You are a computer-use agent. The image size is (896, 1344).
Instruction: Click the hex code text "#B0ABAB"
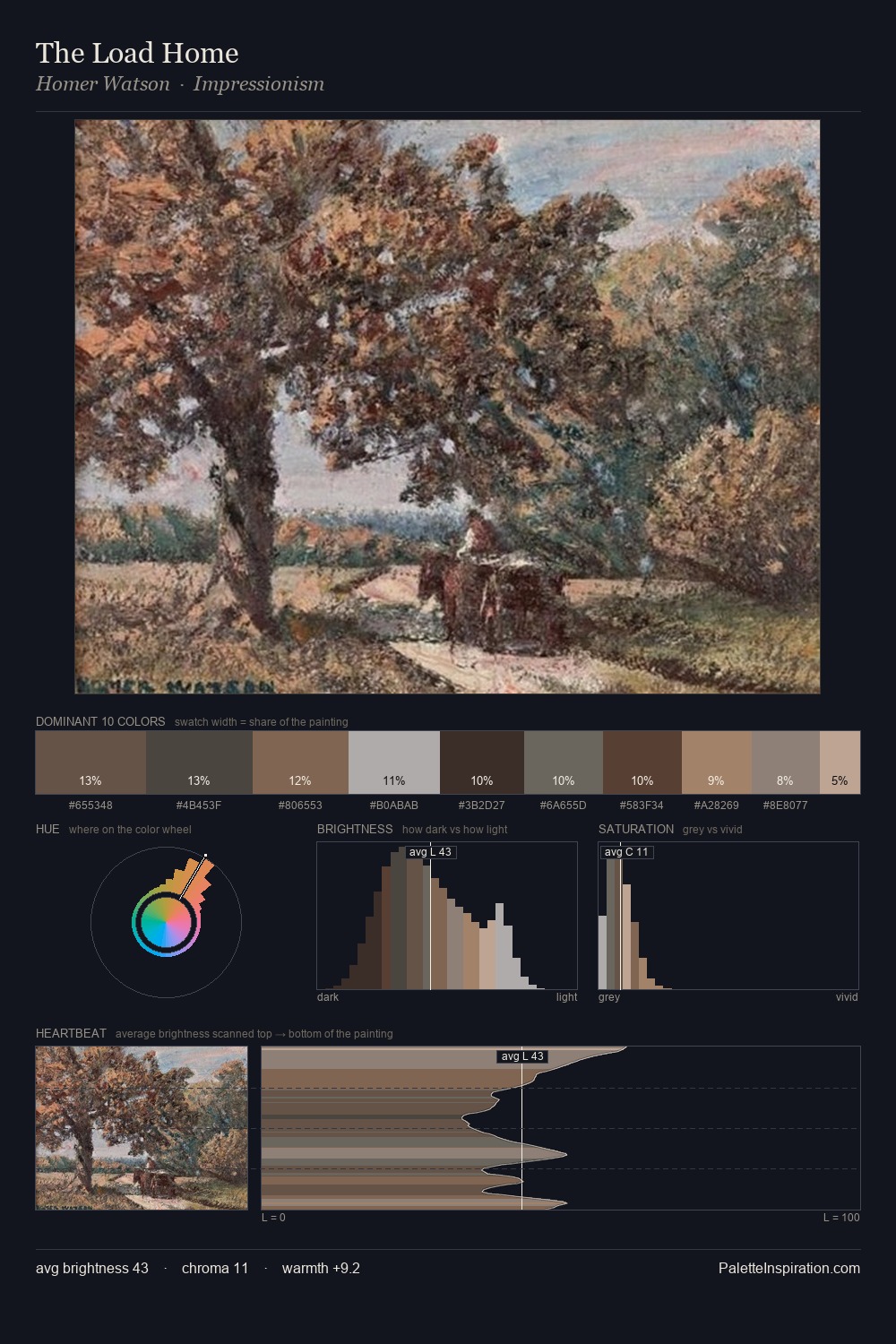pyautogui.click(x=394, y=805)
